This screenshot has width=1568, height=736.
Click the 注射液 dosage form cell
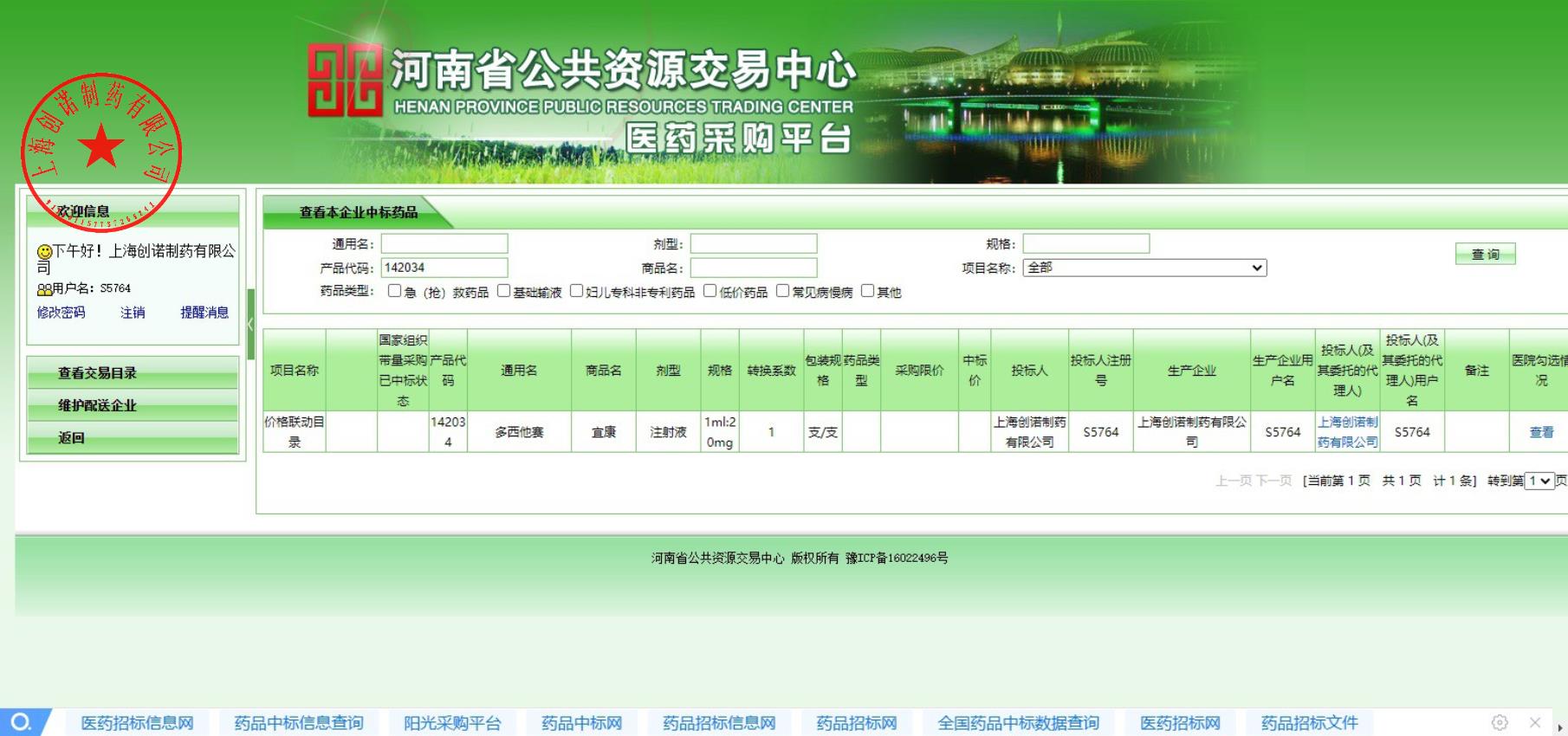tap(668, 432)
